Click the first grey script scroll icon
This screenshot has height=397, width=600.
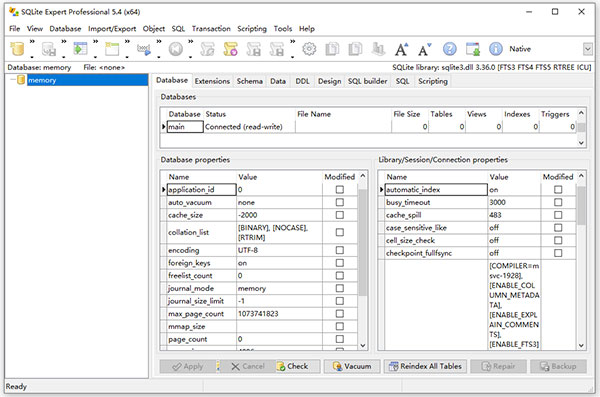click(x=207, y=49)
